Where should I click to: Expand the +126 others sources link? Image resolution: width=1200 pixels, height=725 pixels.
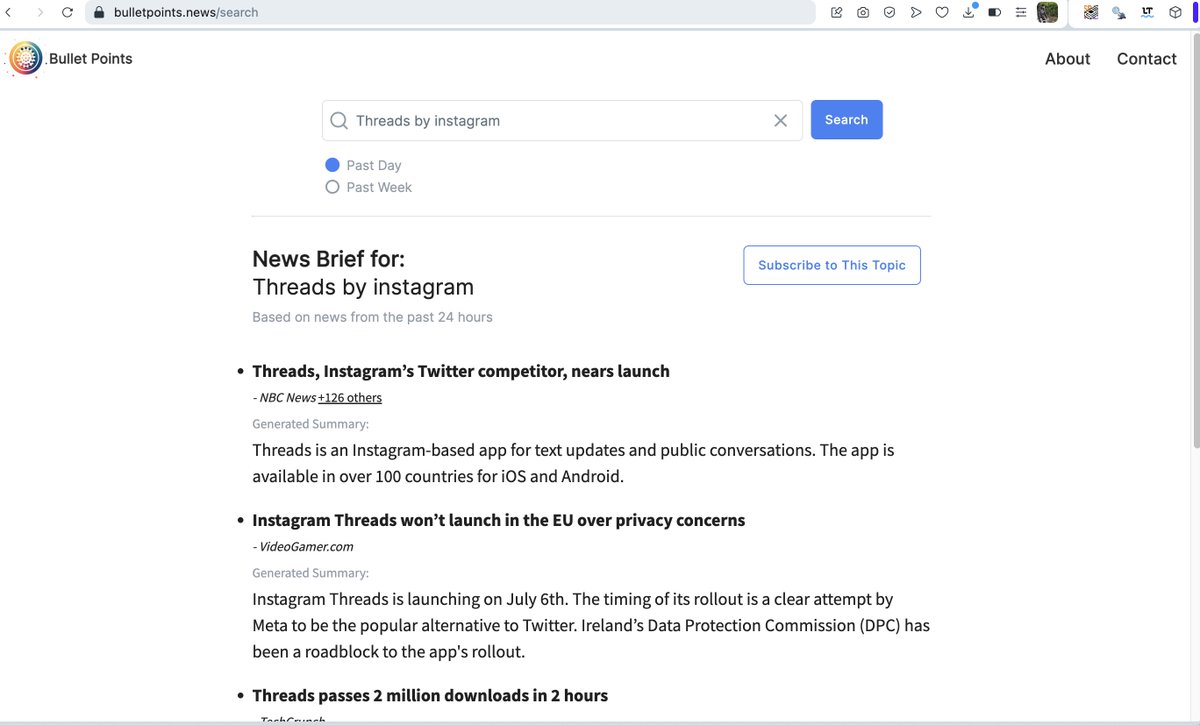350,398
